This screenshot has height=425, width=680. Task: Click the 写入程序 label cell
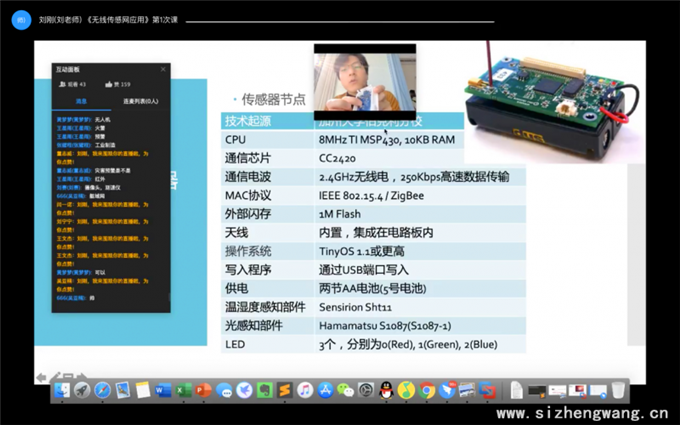268,270
